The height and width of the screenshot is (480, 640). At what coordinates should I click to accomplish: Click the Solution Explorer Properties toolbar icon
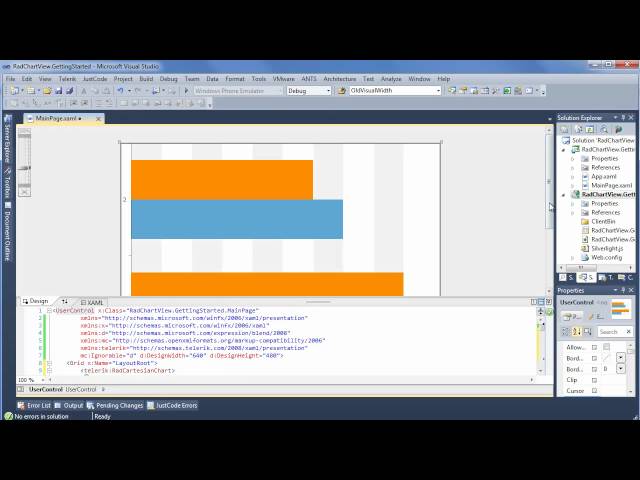tap(564, 129)
